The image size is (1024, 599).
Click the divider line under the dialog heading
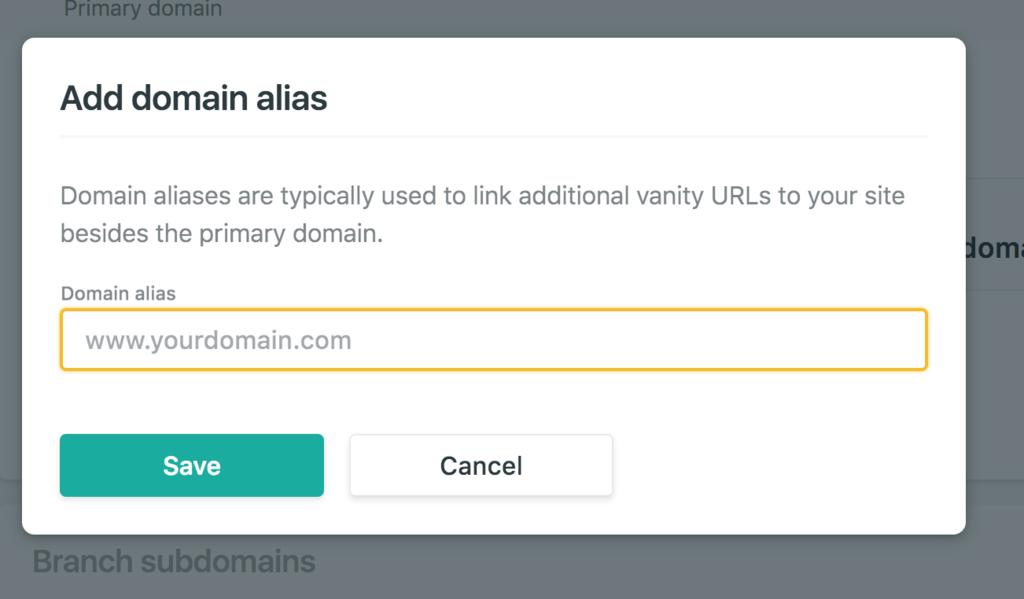click(494, 137)
